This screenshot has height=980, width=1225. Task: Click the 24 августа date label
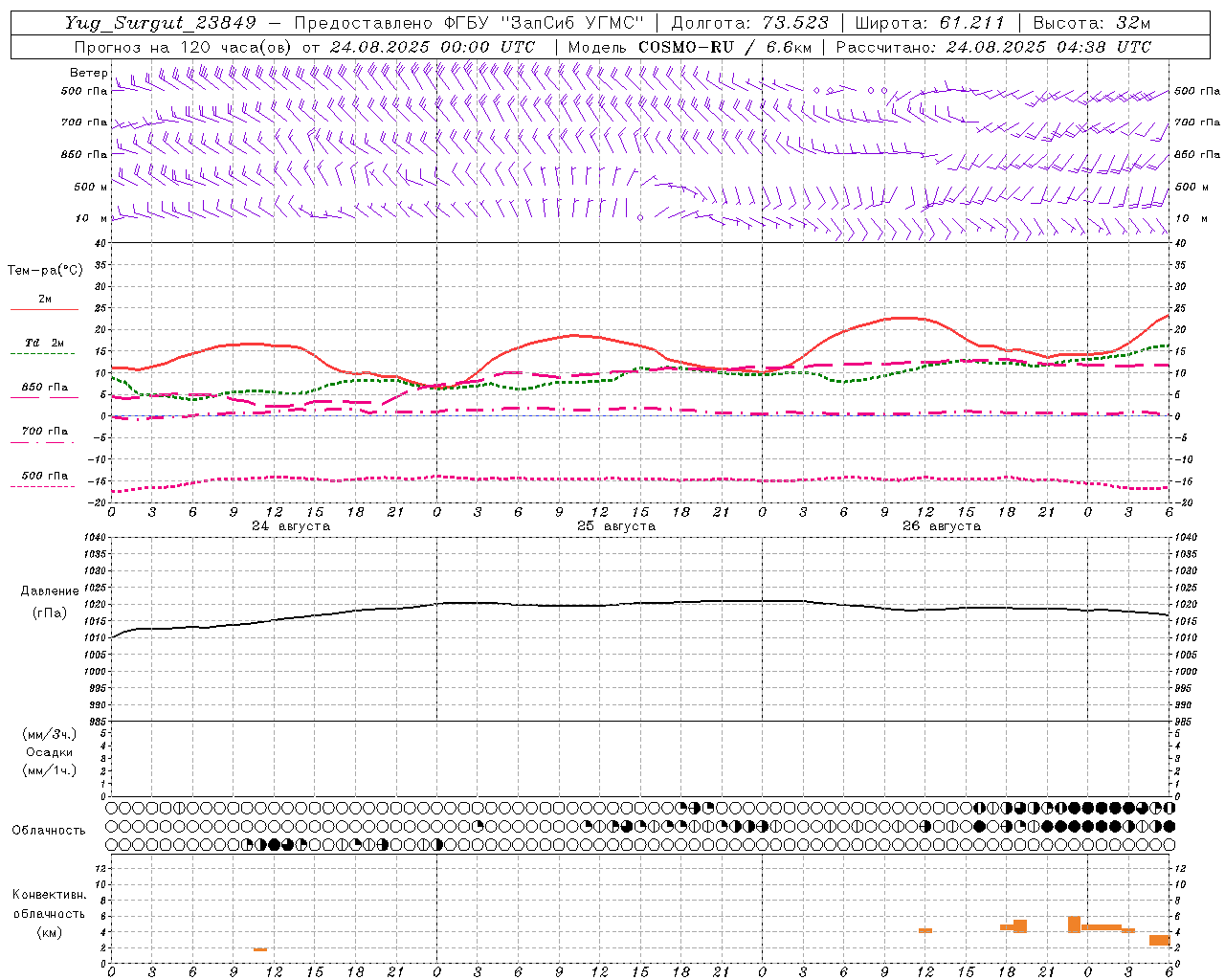[x=291, y=526]
